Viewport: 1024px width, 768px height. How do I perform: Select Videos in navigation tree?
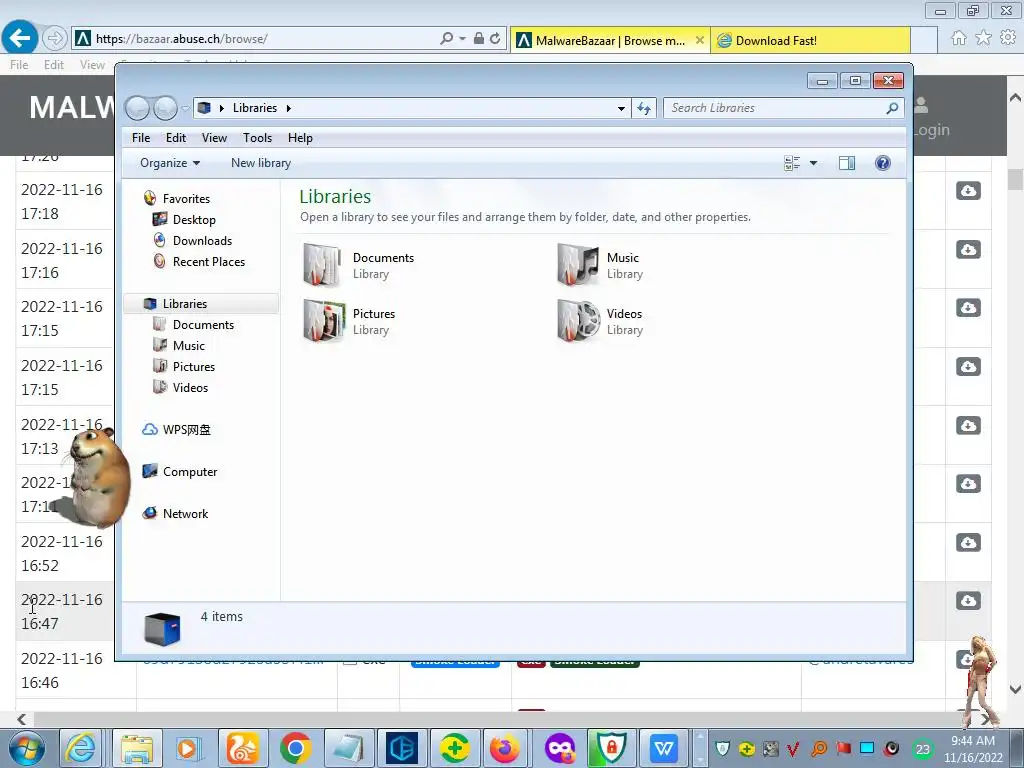[x=190, y=387]
